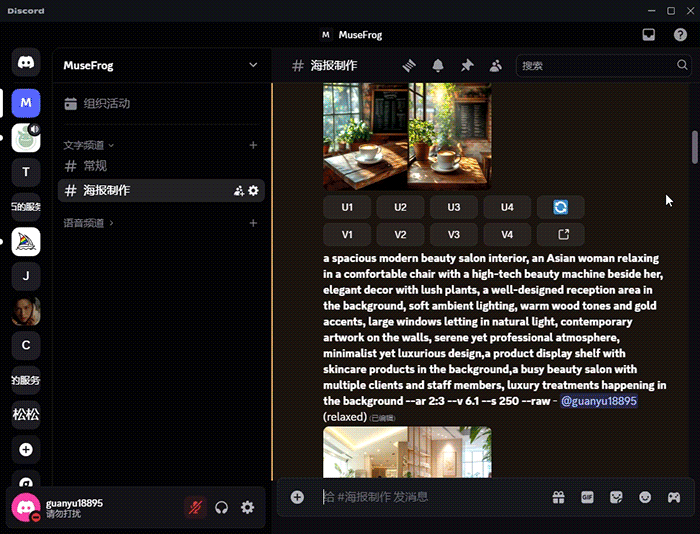Expand the 语音频道 category
This screenshot has height=534, width=700.
88,223
